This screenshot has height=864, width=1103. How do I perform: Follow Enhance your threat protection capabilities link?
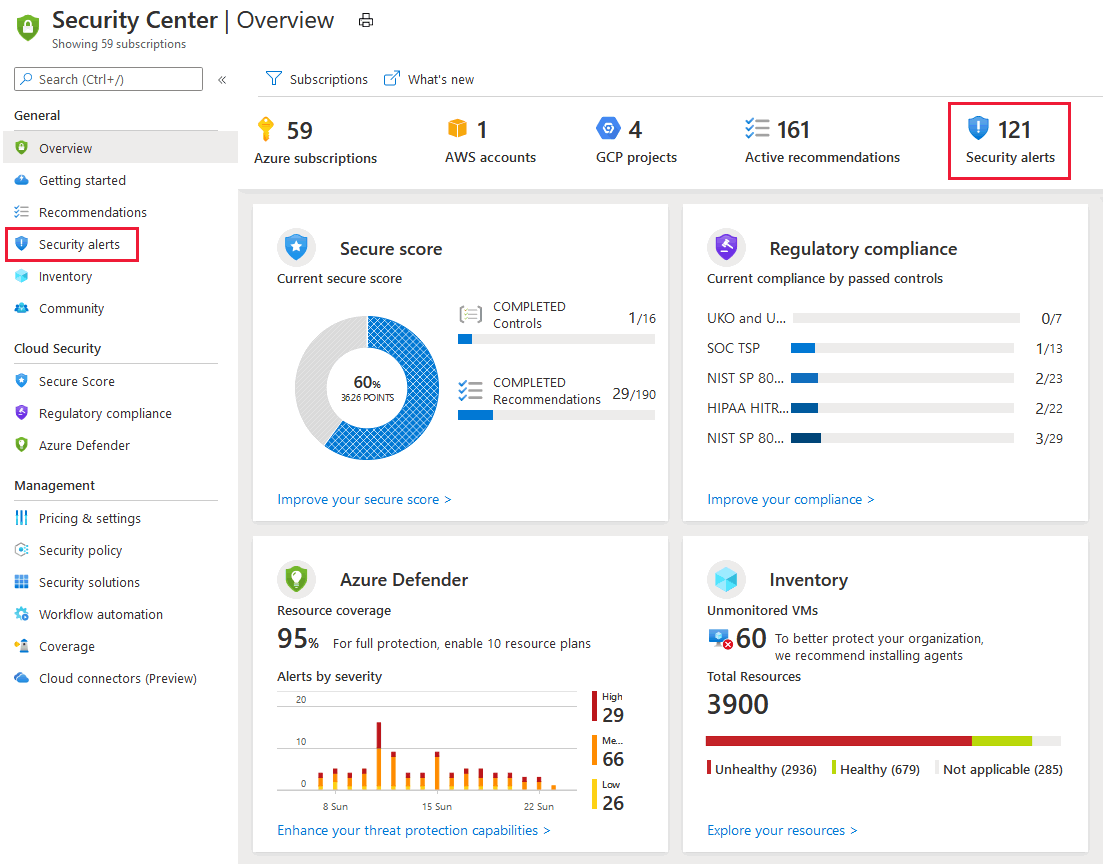[414, 830]
